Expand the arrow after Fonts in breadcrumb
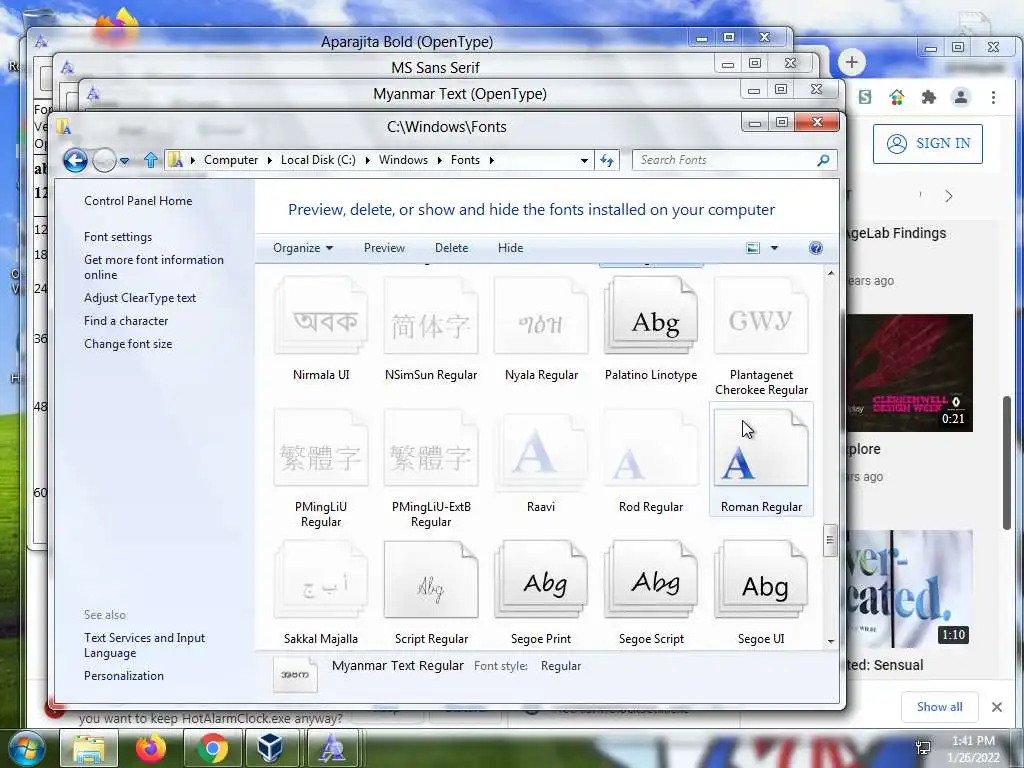The width and height of the screenshot is (1024, 768). click(x=491, y=160)
